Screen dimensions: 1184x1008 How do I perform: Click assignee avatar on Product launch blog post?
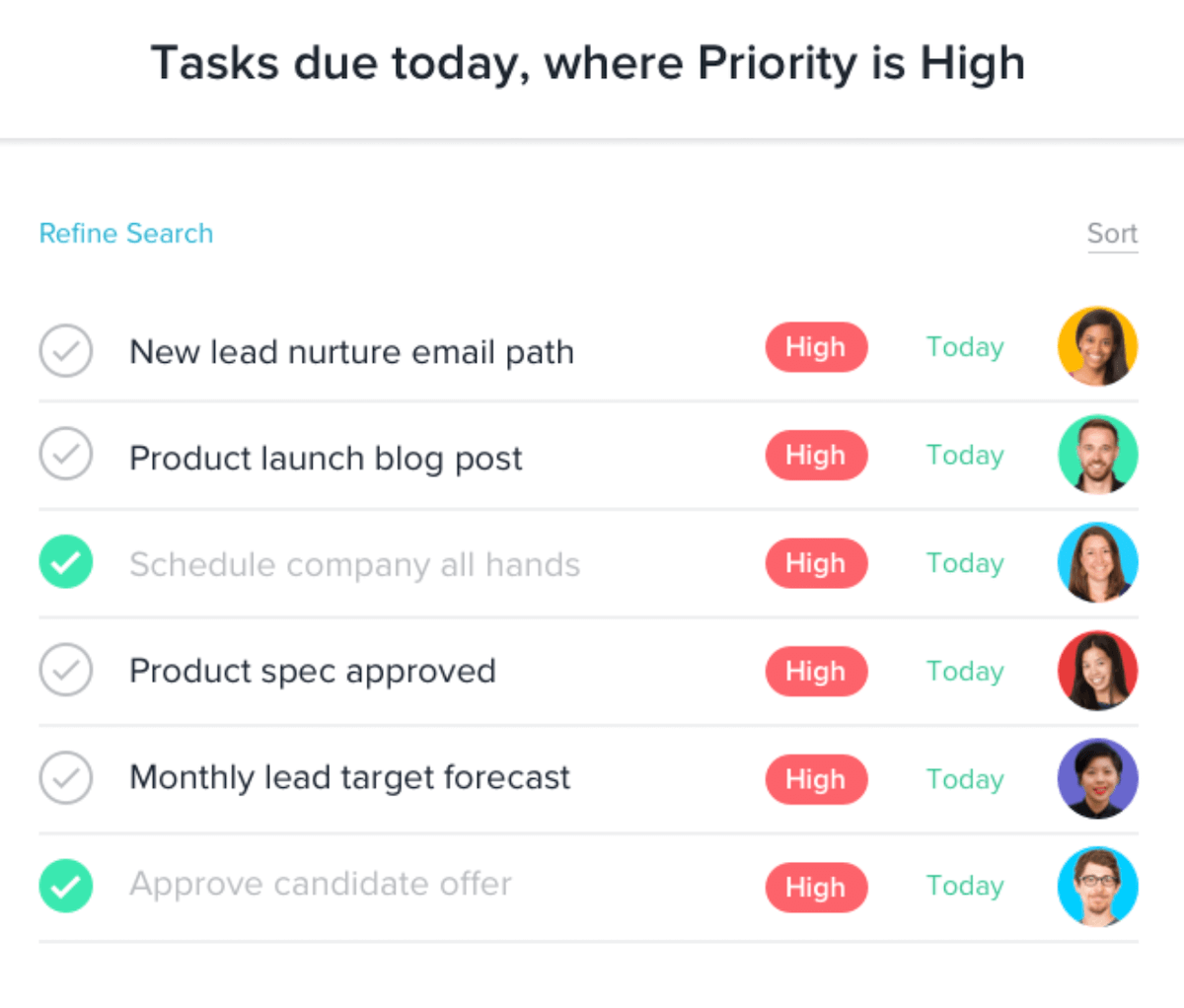tap(1097, 455)
